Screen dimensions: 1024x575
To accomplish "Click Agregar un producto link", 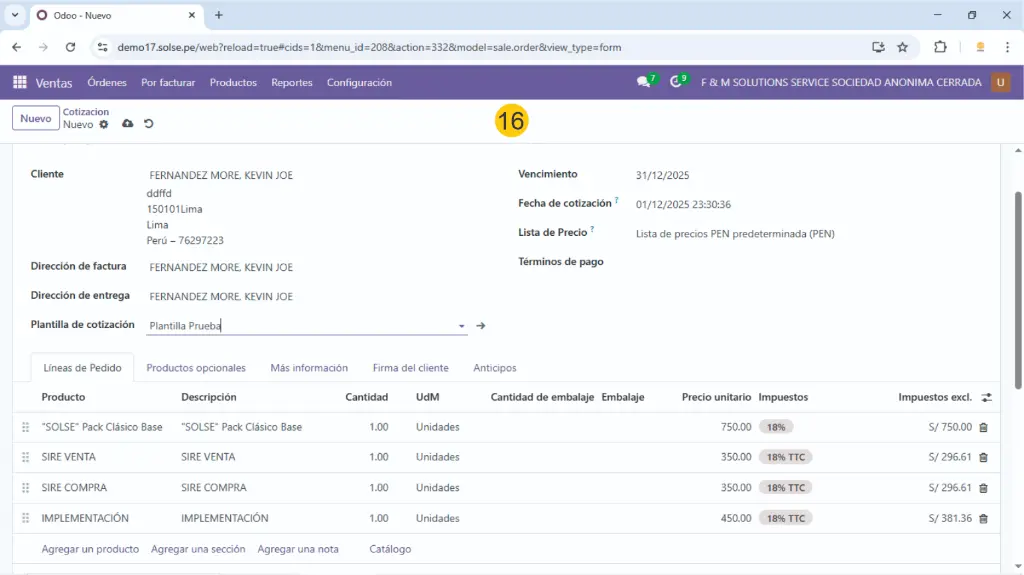I will 90,549.
